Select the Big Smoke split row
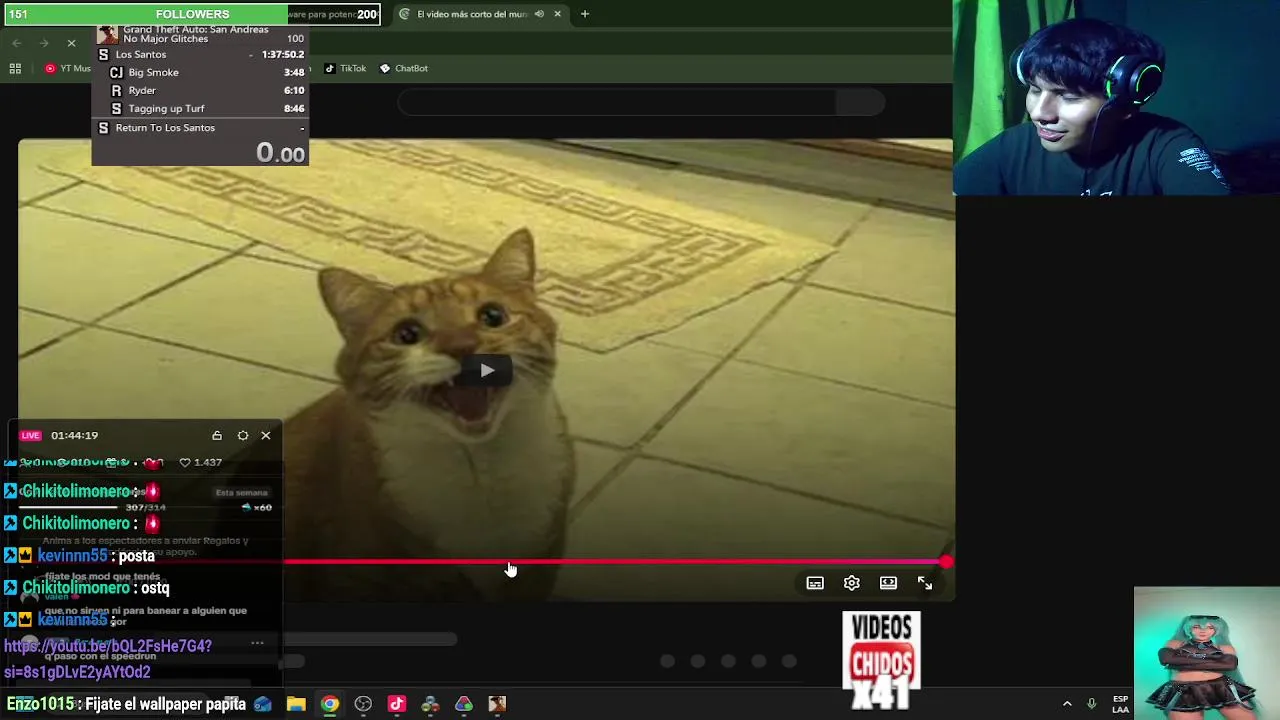 (x=200, y=72)
